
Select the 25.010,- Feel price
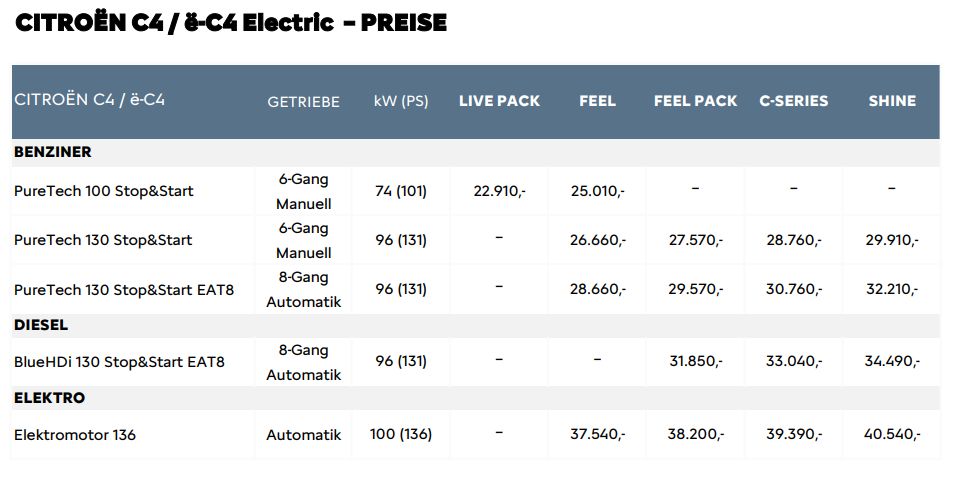(x=598, y=191)
